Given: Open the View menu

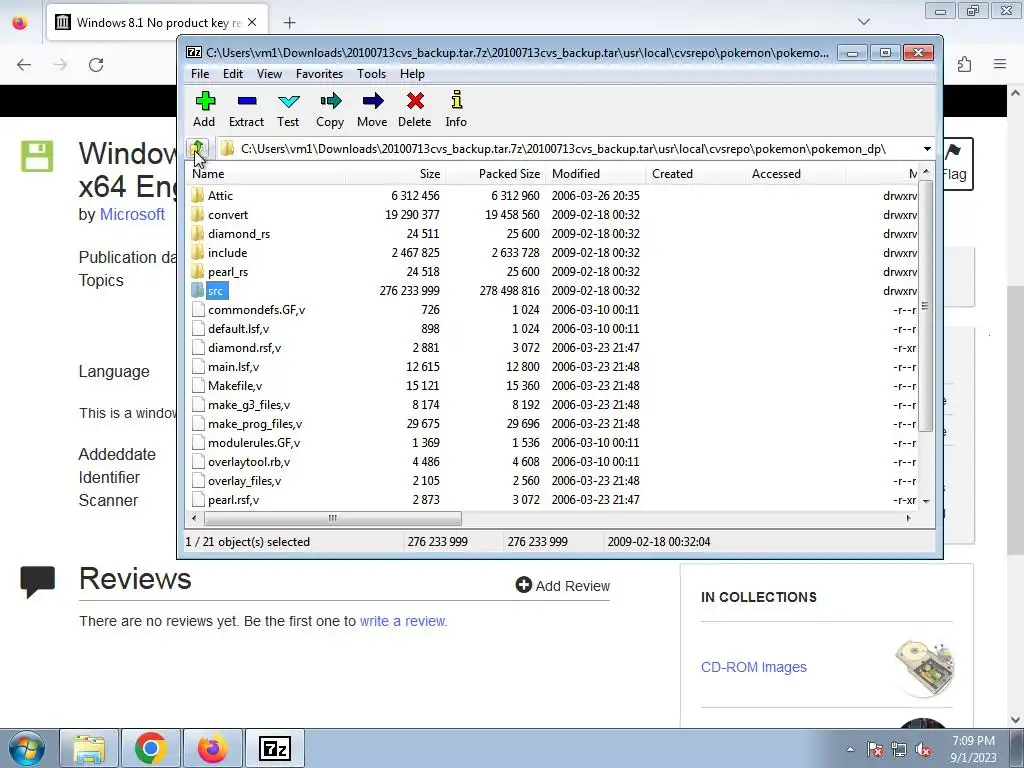Looking at the screenshot, I should (x=269, y=74).
